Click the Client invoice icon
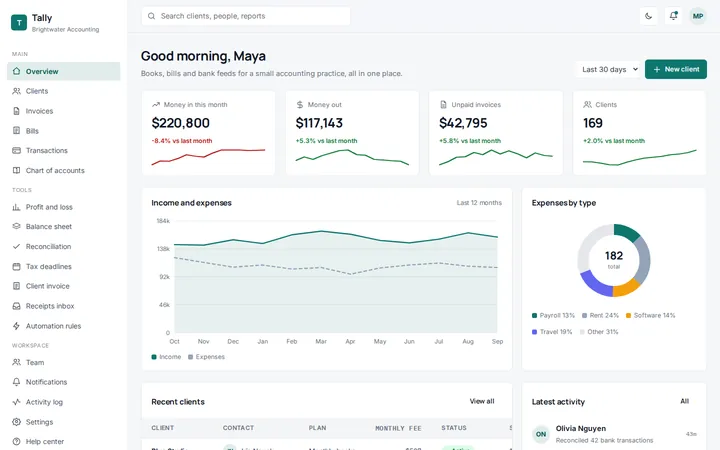 tap(17, 286)
